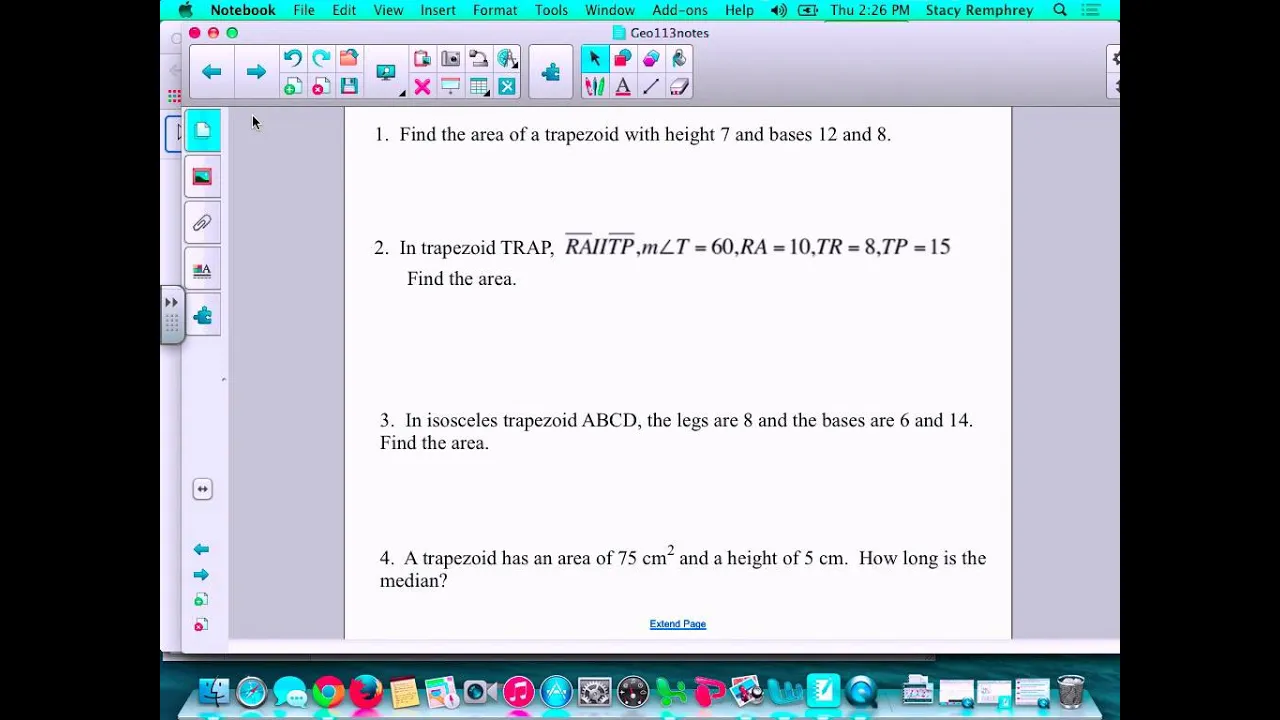This screenshot has height=720, width=1280.
Task: Open the document camera tool
Action: pyautogui.click(x=479, y=59)
